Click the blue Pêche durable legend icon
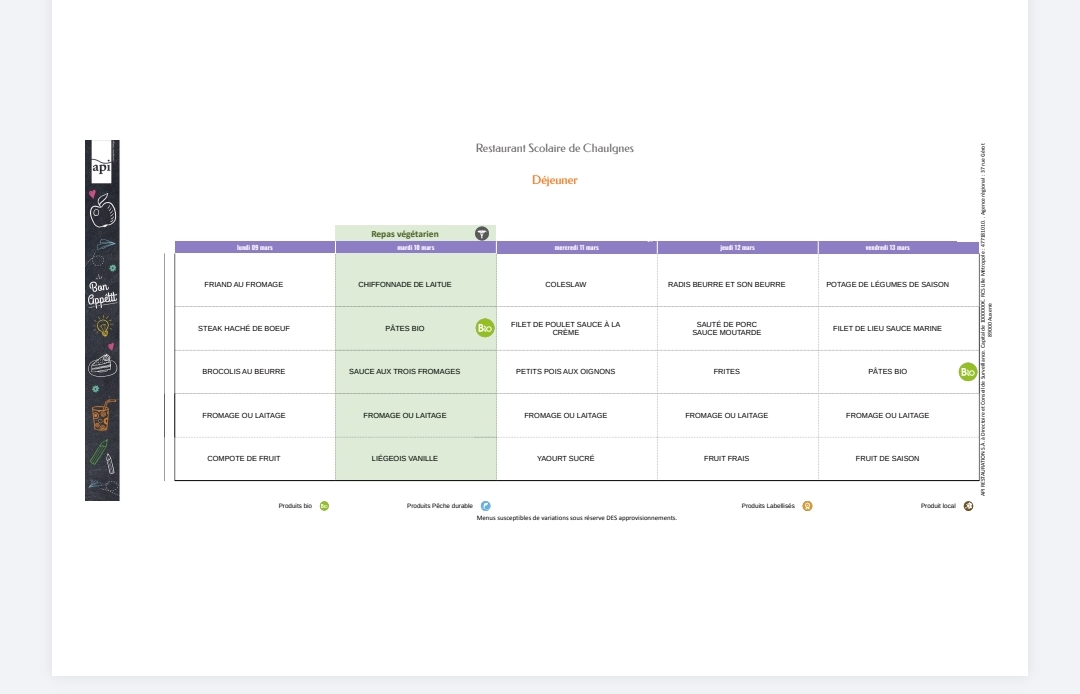Image resolution: width=1080 pixels, height=694 pixels. [486, 506]
